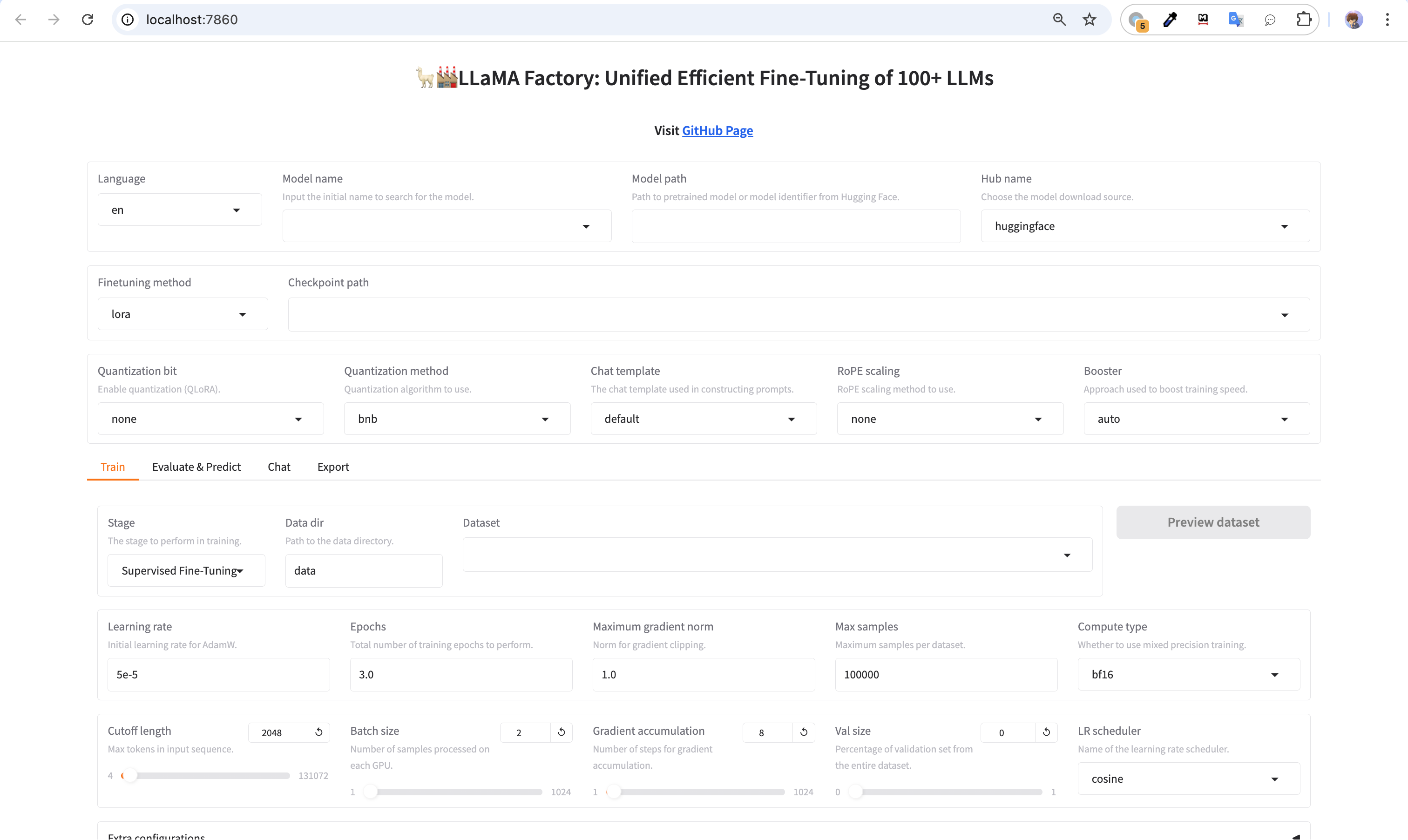The width and height of the screenshot is (1408, 840).
Task: Reset Cutoff length to default
Action: [x=318, y=732]
